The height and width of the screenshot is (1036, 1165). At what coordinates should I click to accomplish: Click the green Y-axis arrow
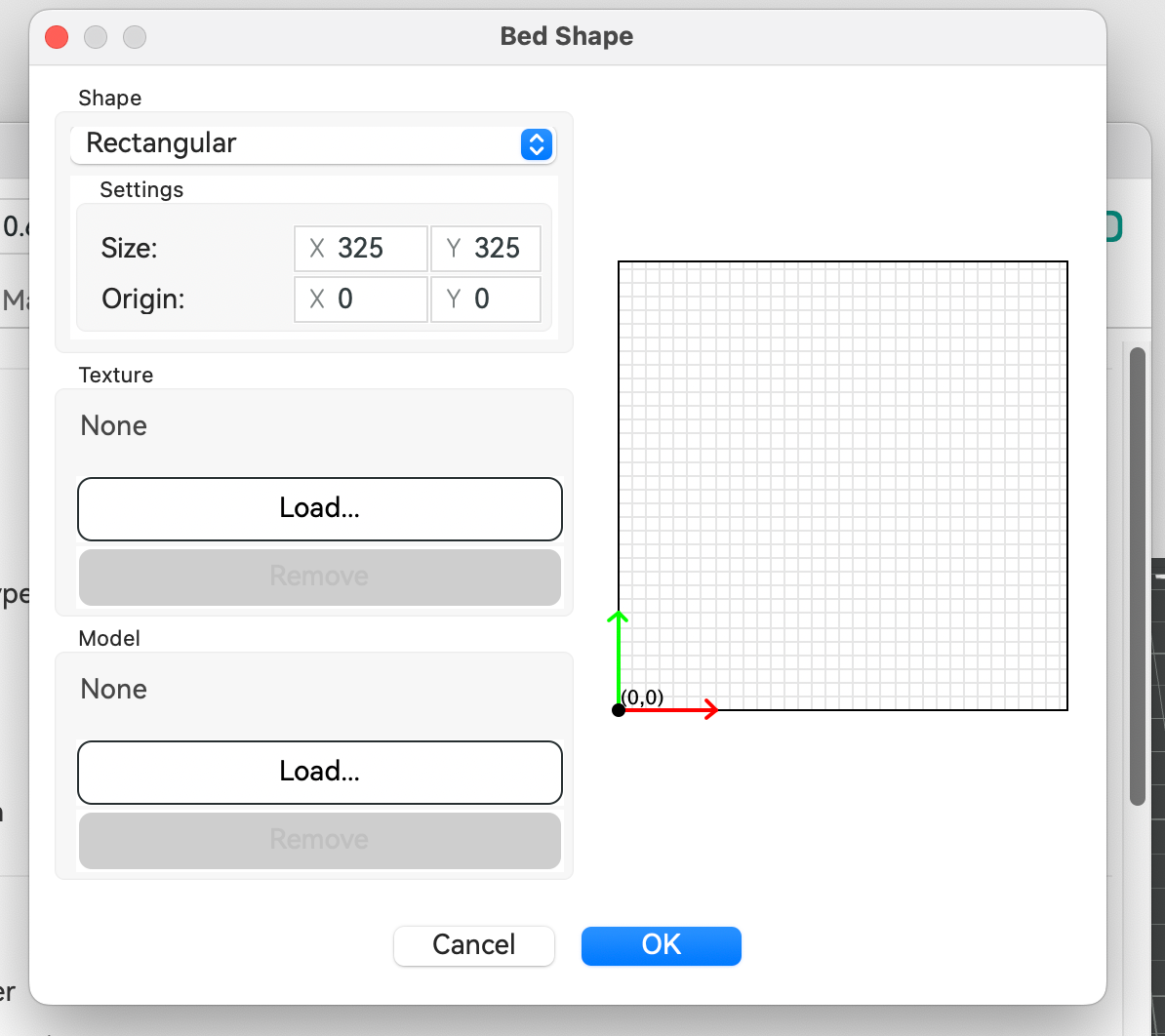618,654
